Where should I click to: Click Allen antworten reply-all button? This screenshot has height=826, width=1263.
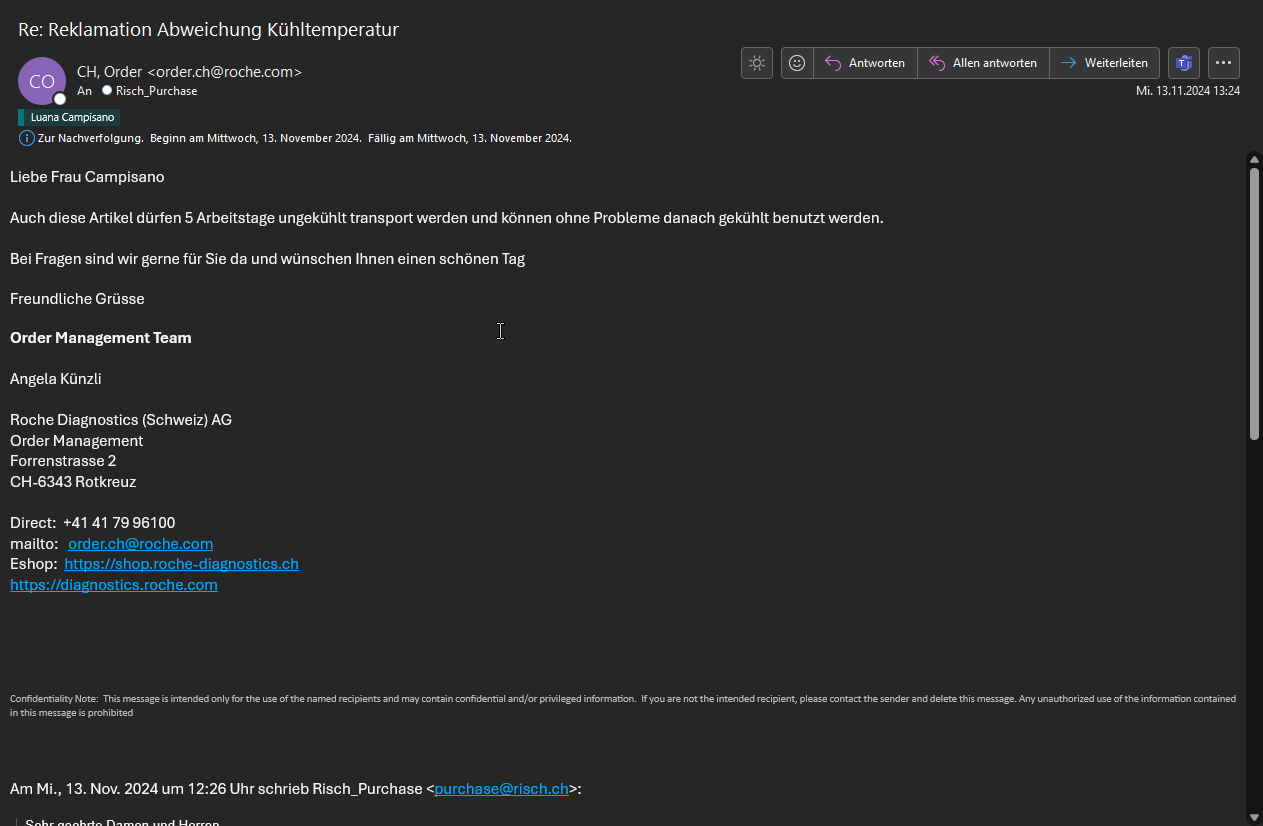(x=983, y=63)
